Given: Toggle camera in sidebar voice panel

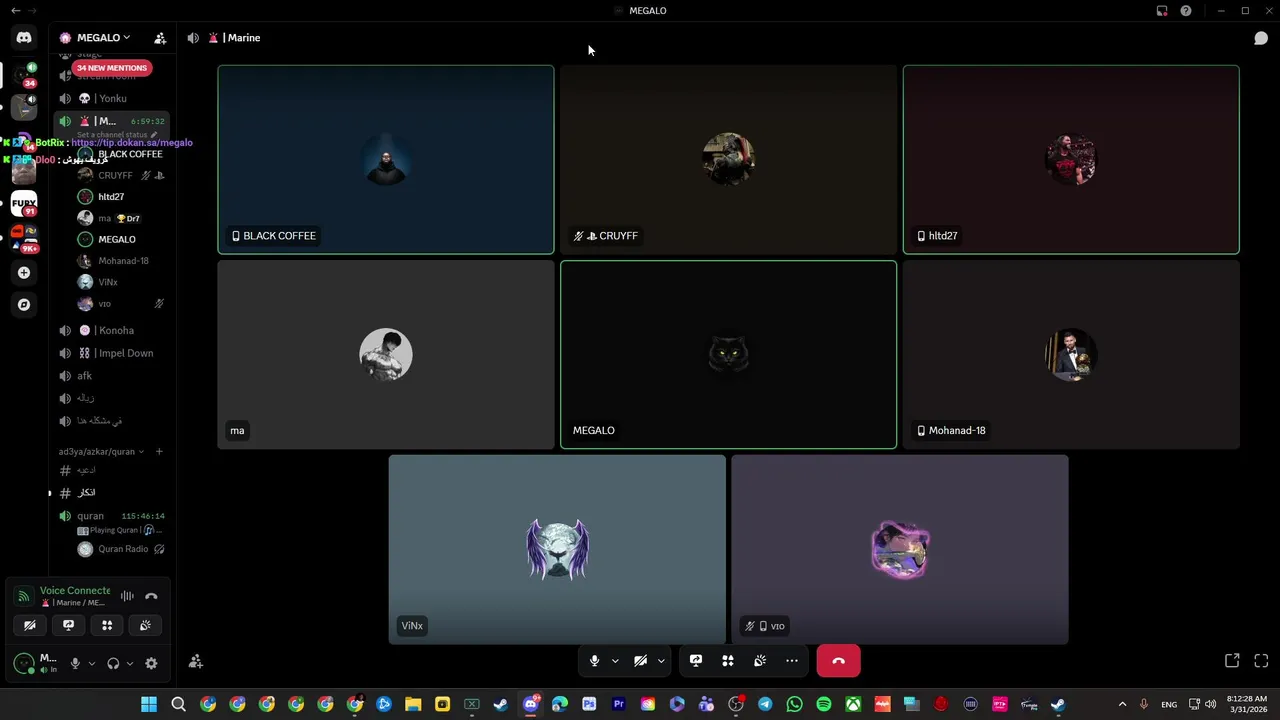Looking at the screenshot, I should click(30, 625).
